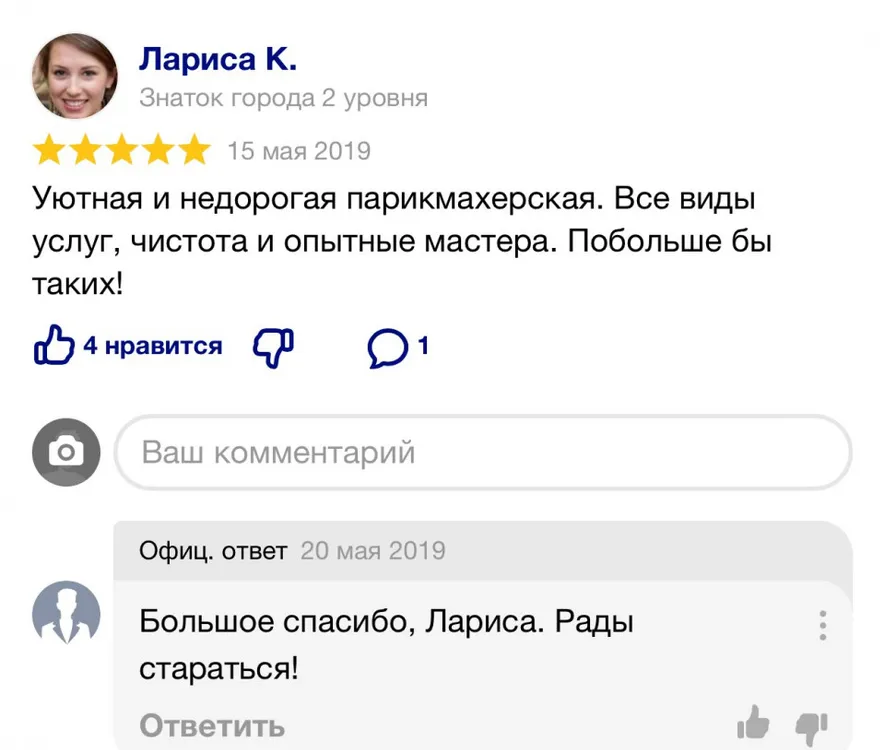Click the comment count "1"
This screenshot has height=750, width=885.
coord(423,346)
